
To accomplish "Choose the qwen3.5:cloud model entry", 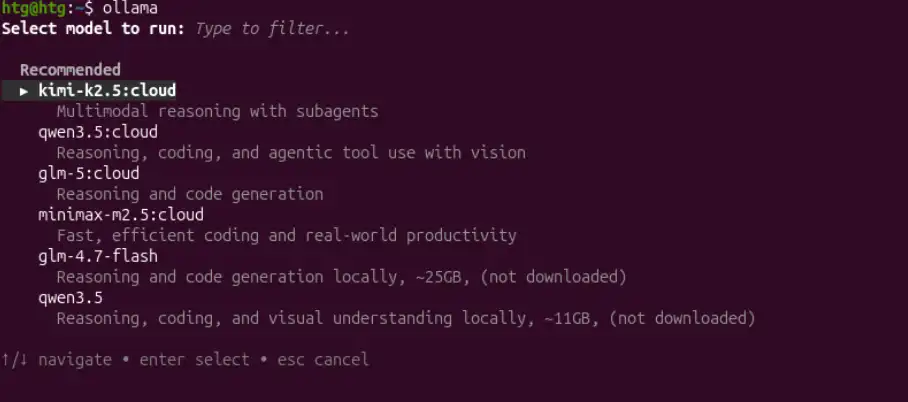I will click(x=97, y=132).
